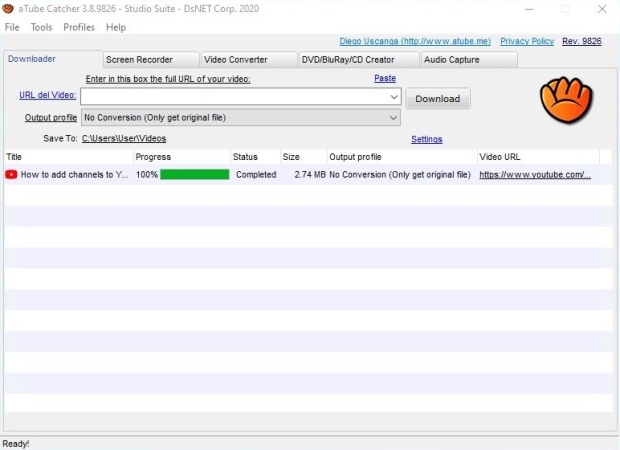Screen dimensions: 620x450
Task: Open the Profiles menu
Action: tap(79, 27)
